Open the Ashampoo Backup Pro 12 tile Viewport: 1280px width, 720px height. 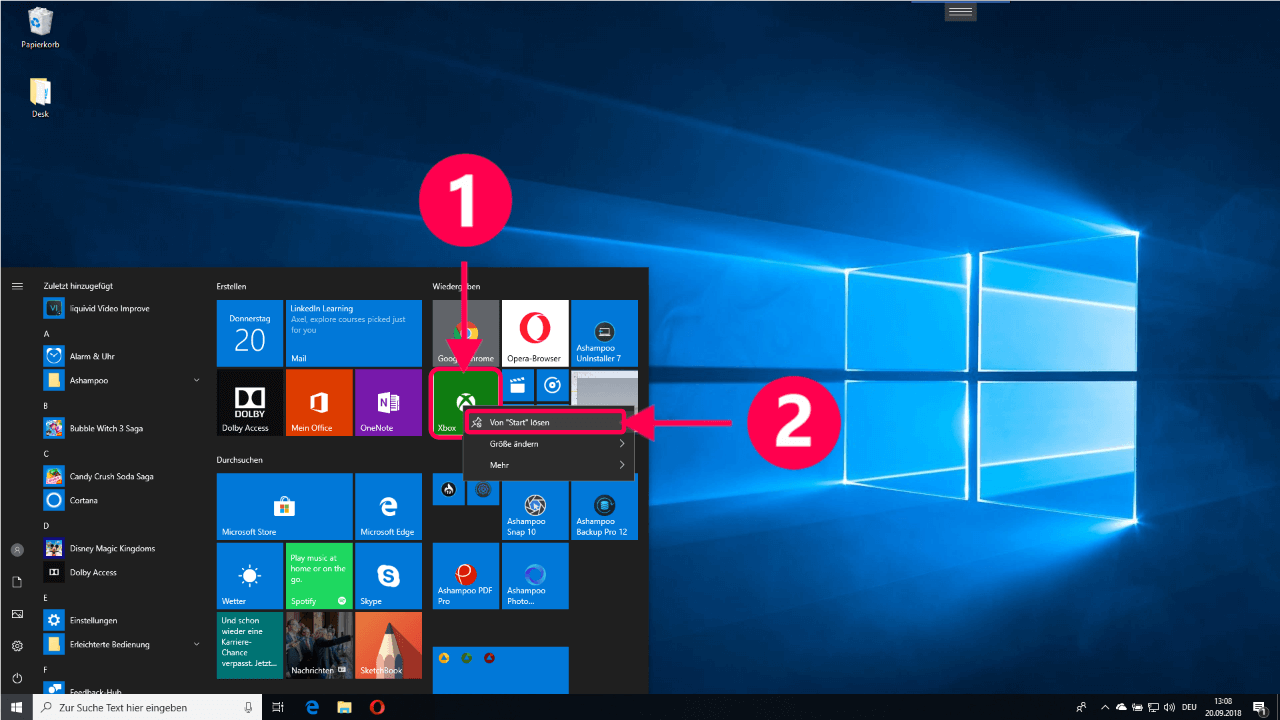pyautogui.click(x=604, y=508)
